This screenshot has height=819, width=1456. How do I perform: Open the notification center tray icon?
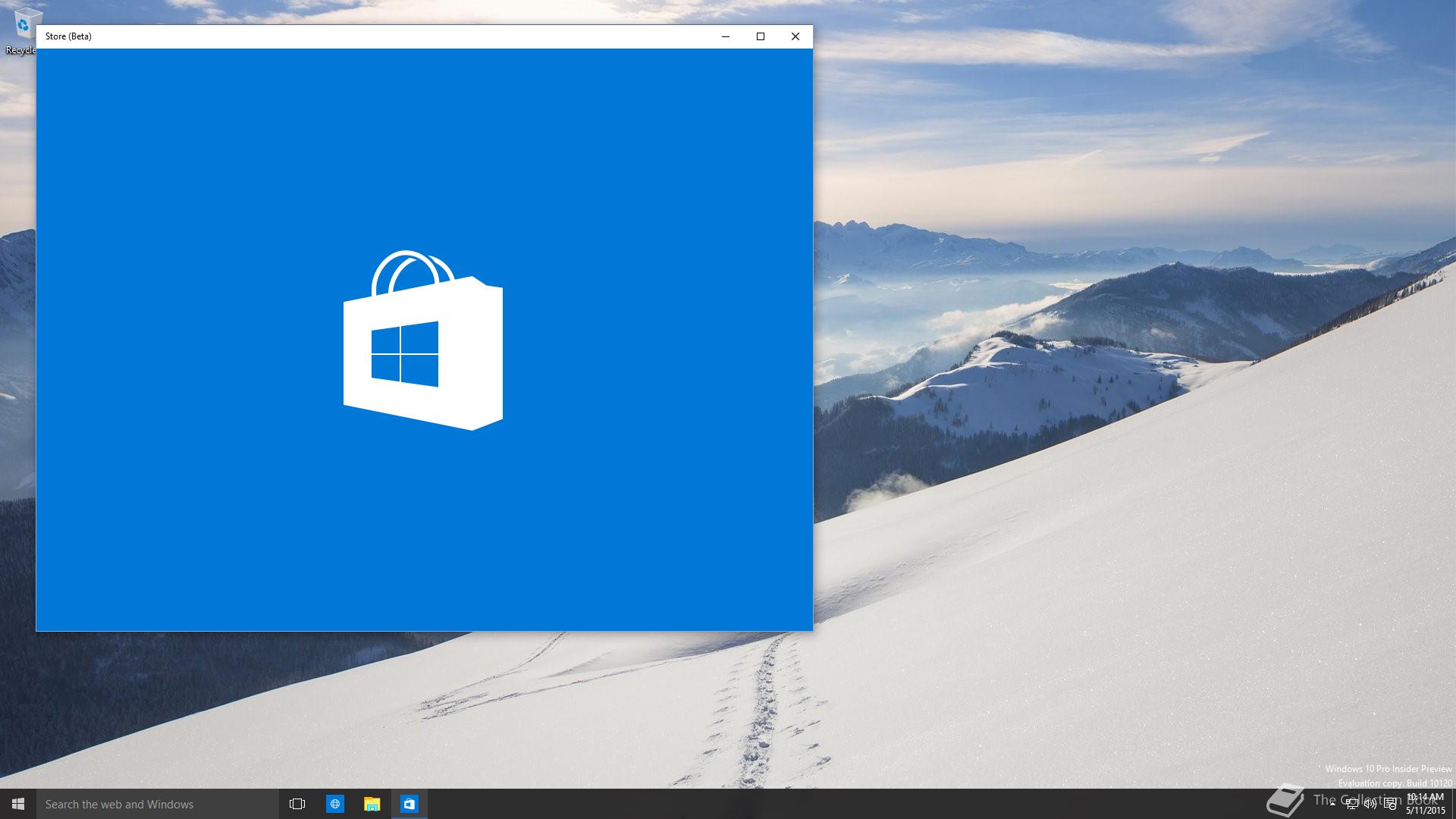pyautogui.click(x=1390, y=804)
